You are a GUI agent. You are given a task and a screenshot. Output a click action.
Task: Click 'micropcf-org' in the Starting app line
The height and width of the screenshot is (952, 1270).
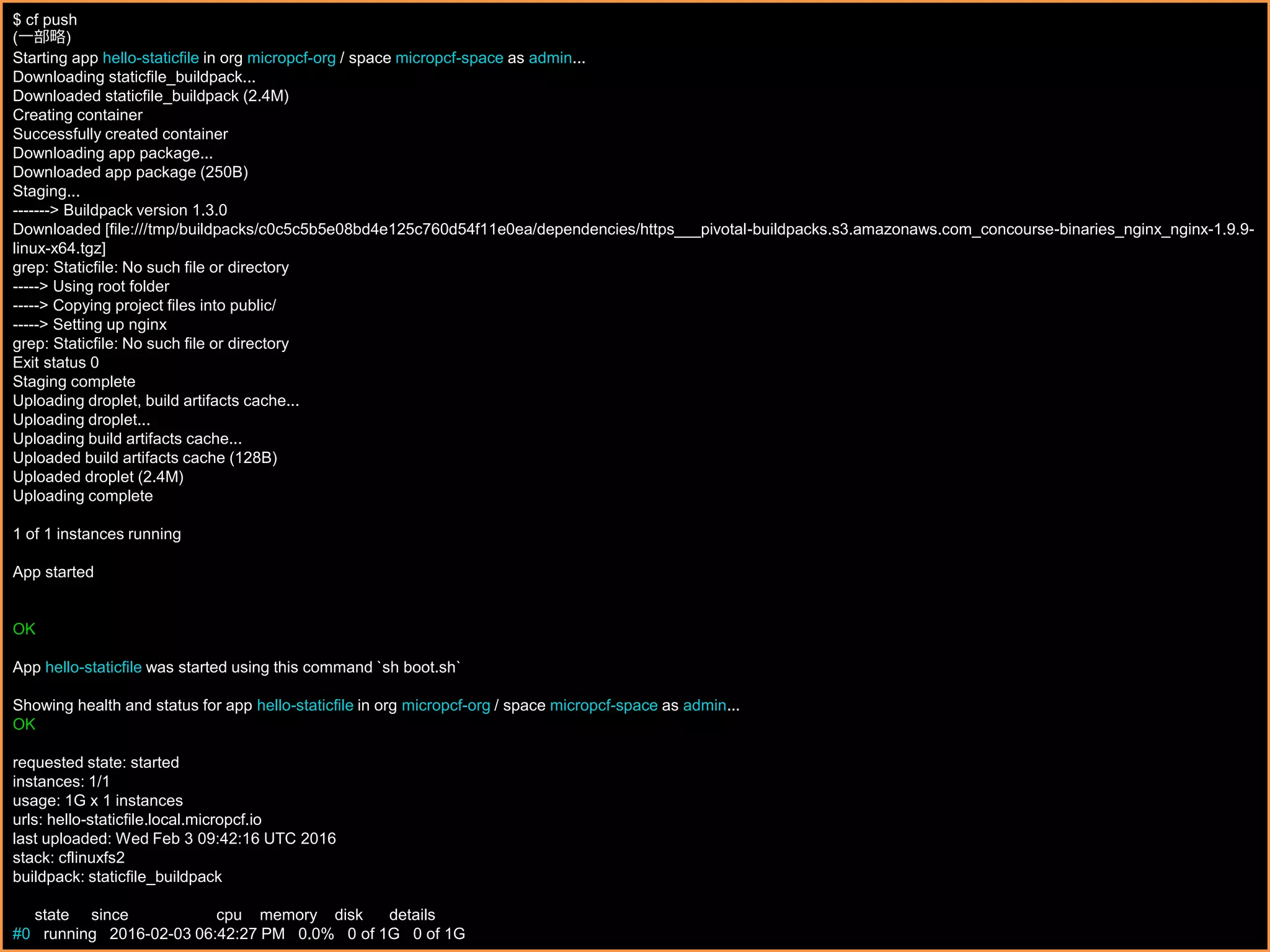click(x=291, y=58)
